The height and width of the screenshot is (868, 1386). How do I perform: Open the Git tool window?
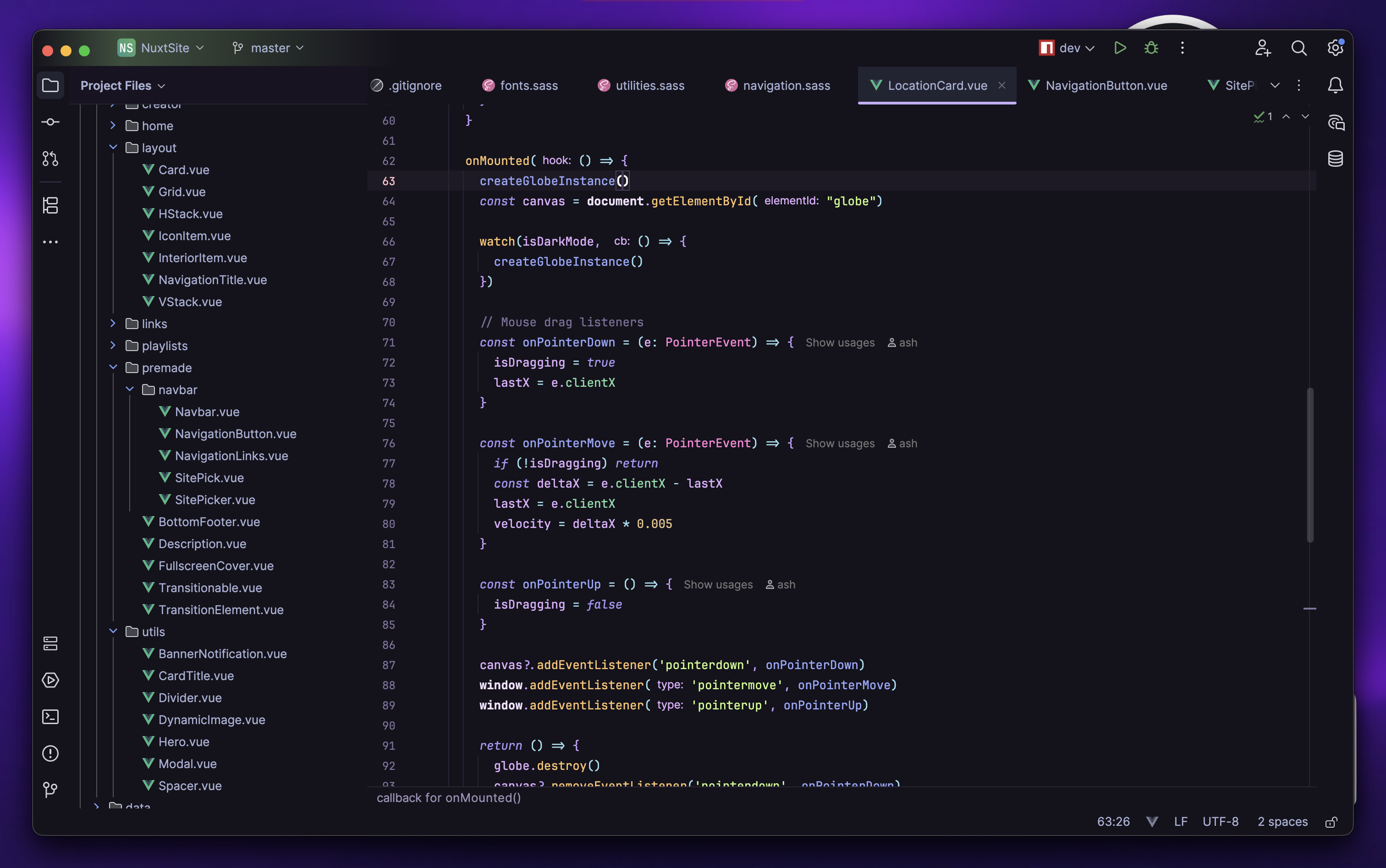pyautogui.click(x=50, y=790)
